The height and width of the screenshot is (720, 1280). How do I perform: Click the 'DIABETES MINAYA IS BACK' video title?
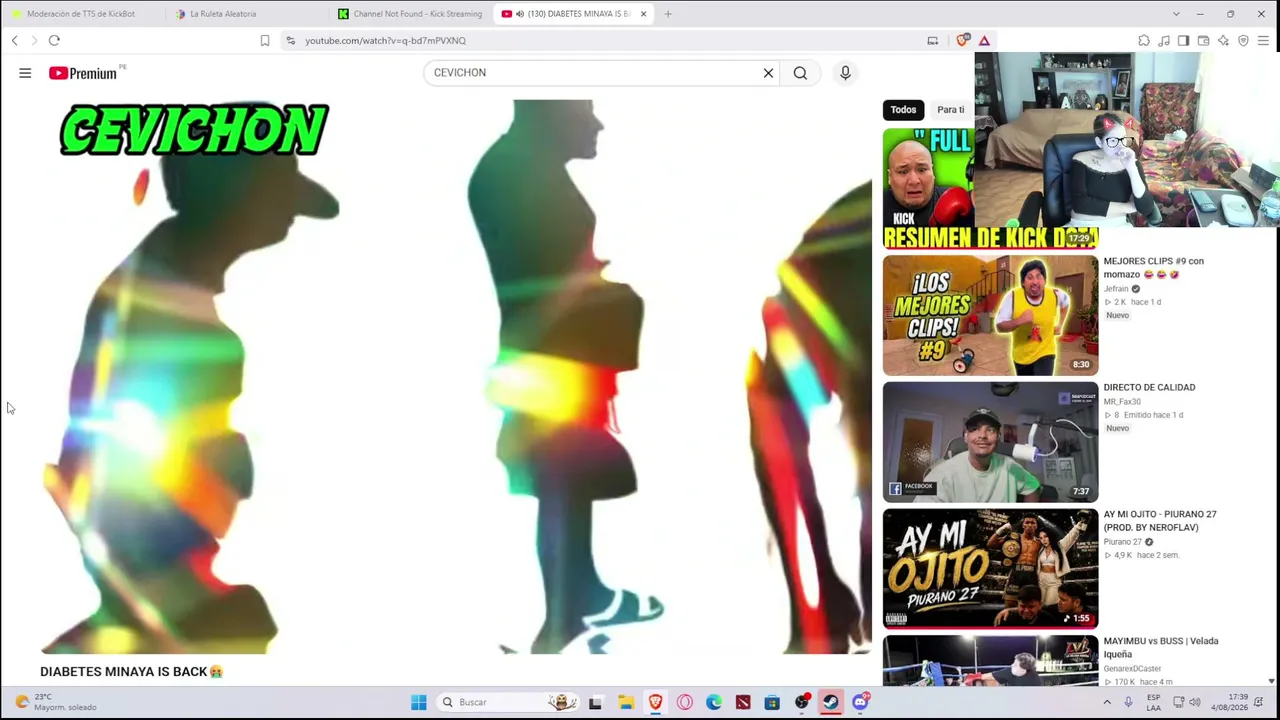click(x=131, y=672)
